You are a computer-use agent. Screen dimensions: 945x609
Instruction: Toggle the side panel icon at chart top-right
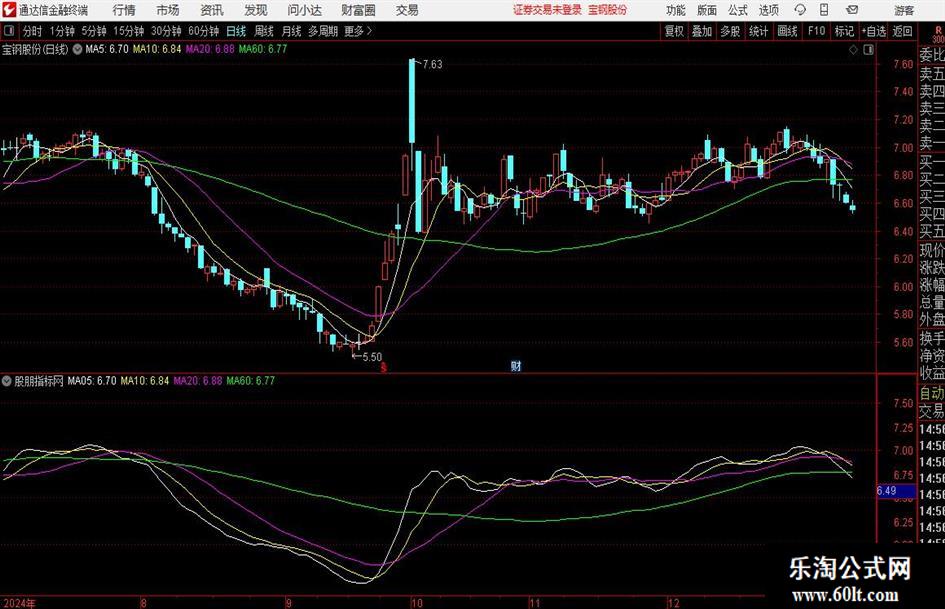868,50
